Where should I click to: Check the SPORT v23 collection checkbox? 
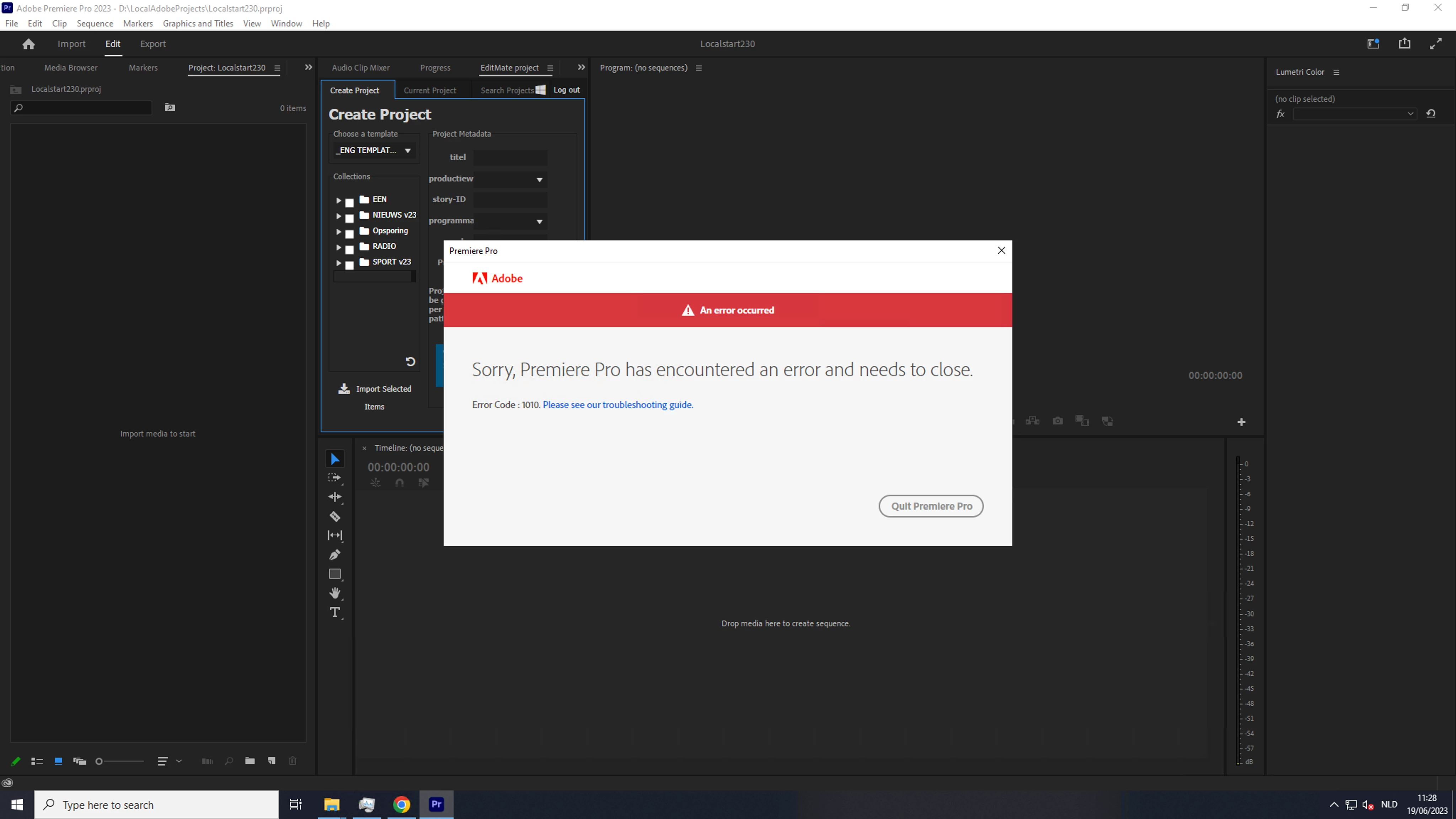(350, 264)
